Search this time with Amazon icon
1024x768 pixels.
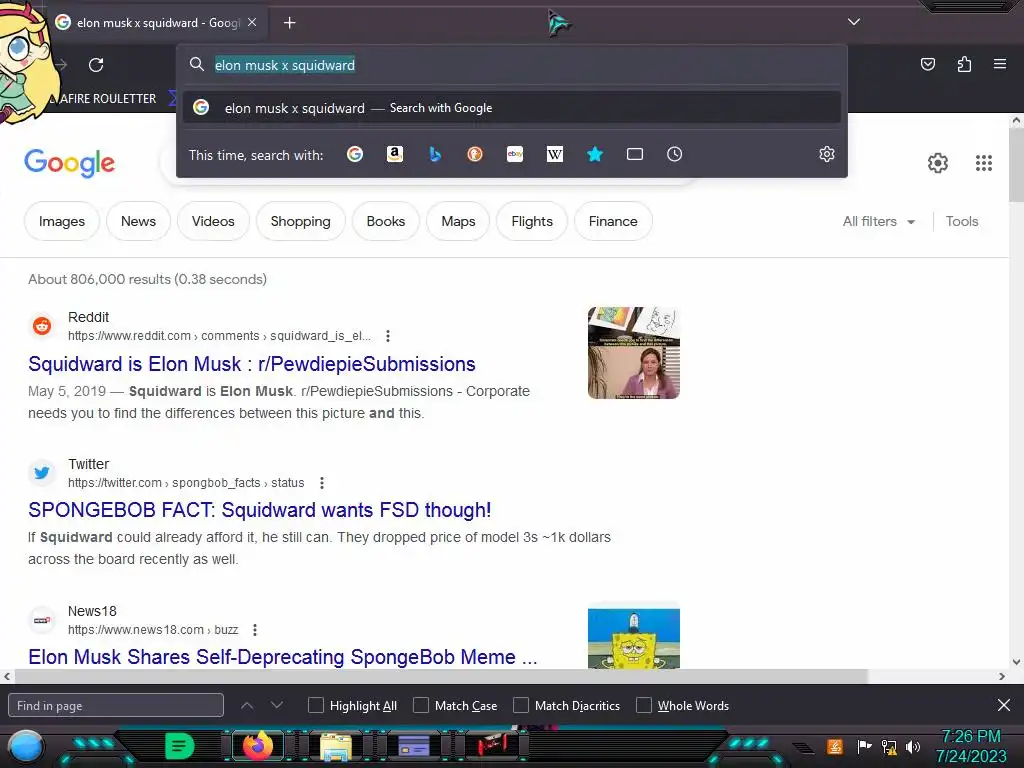(394, 154)
